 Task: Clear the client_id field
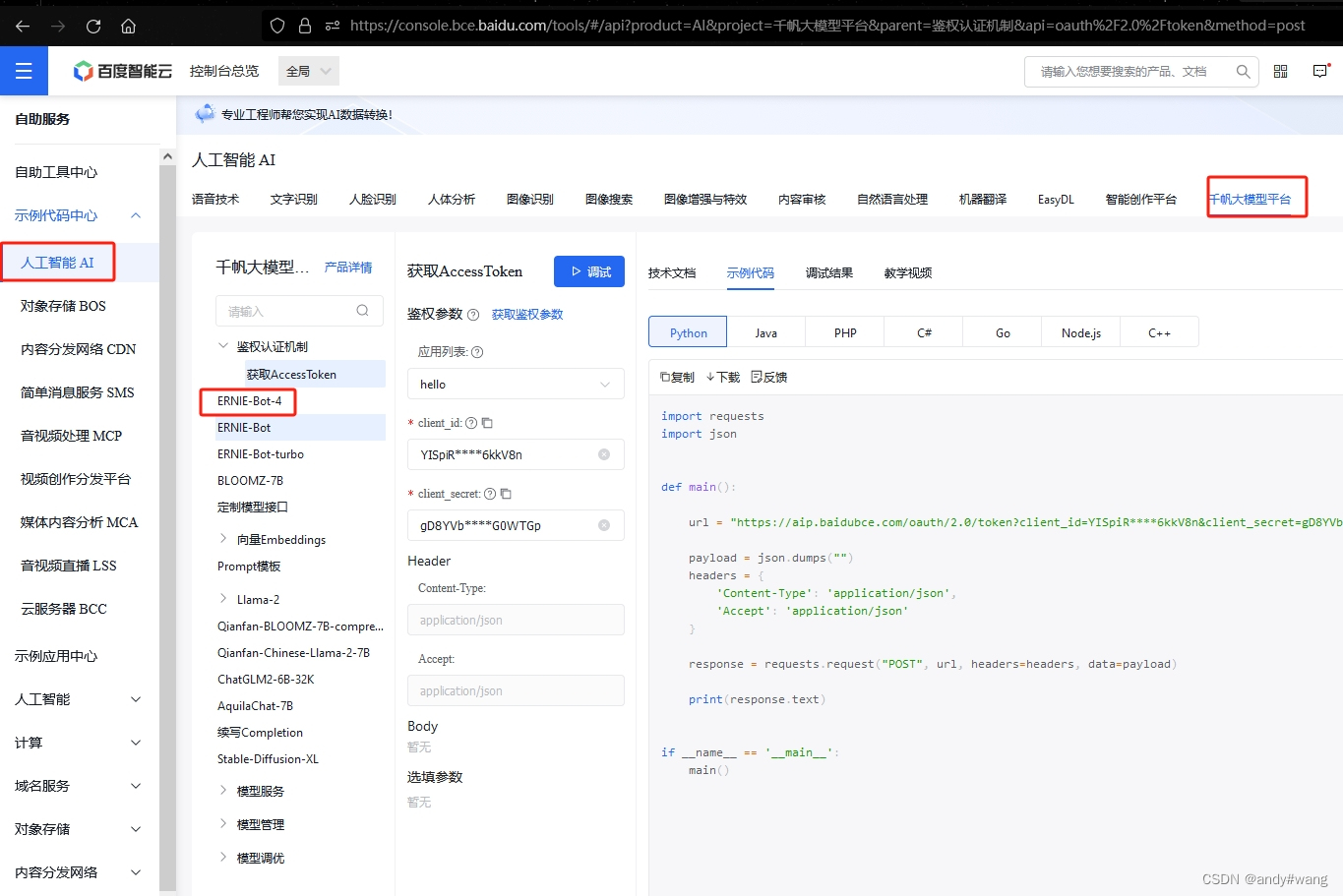pos(604,454)
